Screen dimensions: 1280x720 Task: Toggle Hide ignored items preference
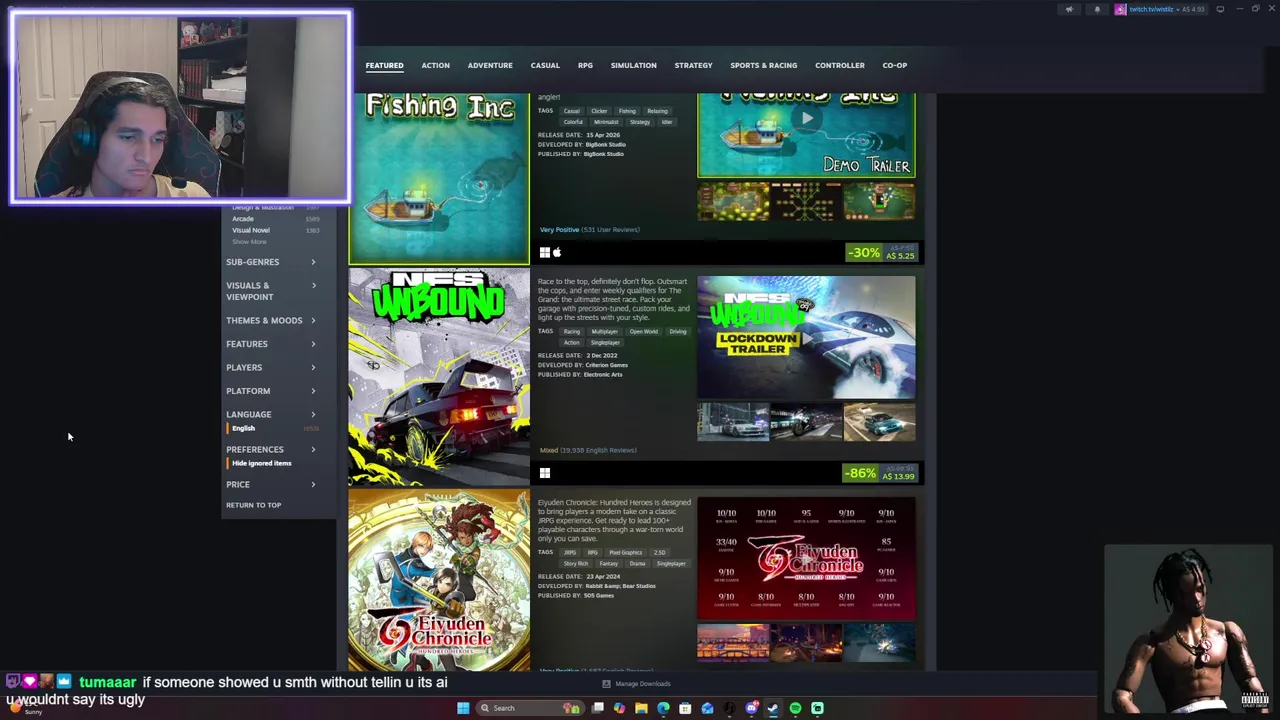[x=262, y=463]
